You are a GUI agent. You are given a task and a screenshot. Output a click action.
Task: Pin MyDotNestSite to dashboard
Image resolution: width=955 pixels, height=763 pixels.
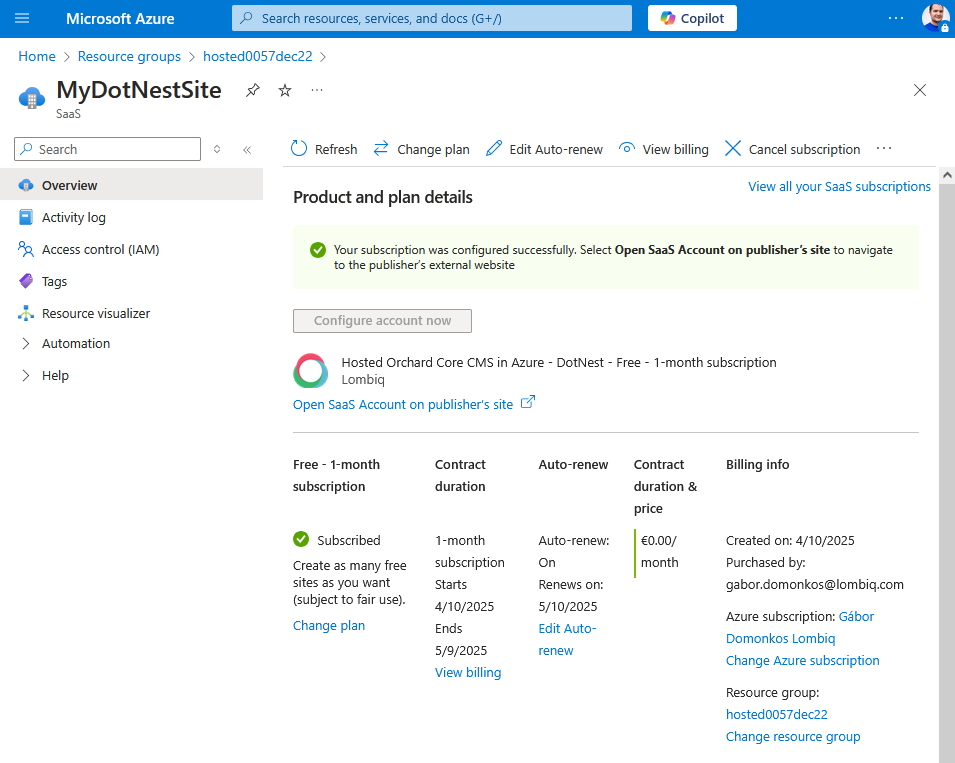pos(253,91)
